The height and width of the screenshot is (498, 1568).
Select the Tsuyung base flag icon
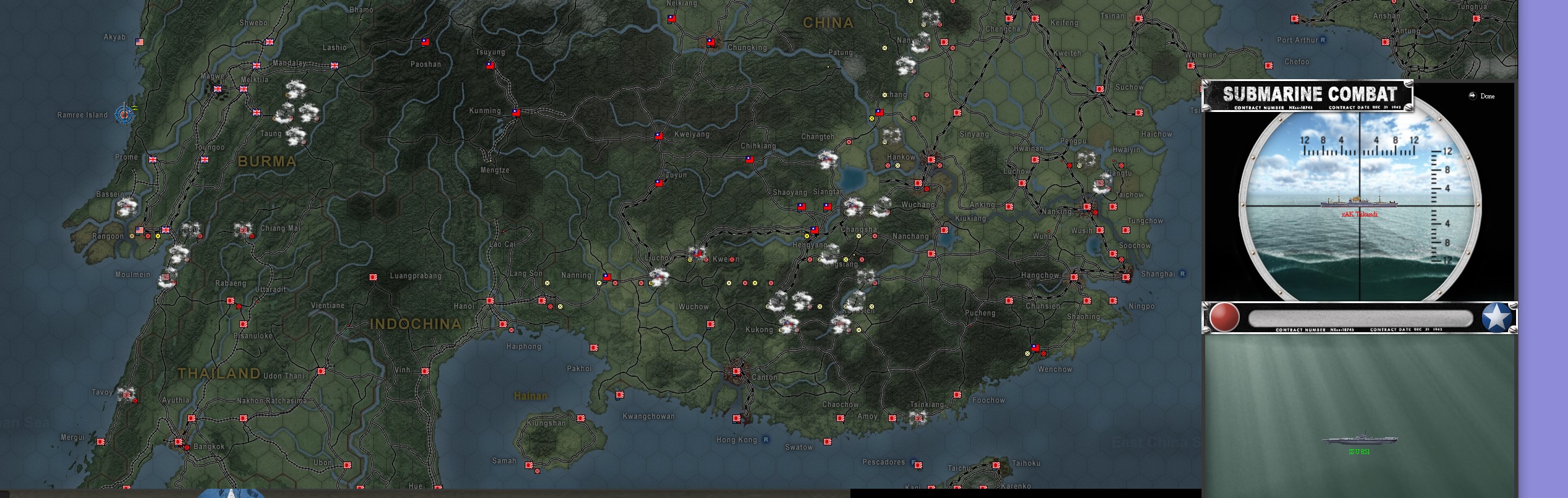click(x=490, y=64)
